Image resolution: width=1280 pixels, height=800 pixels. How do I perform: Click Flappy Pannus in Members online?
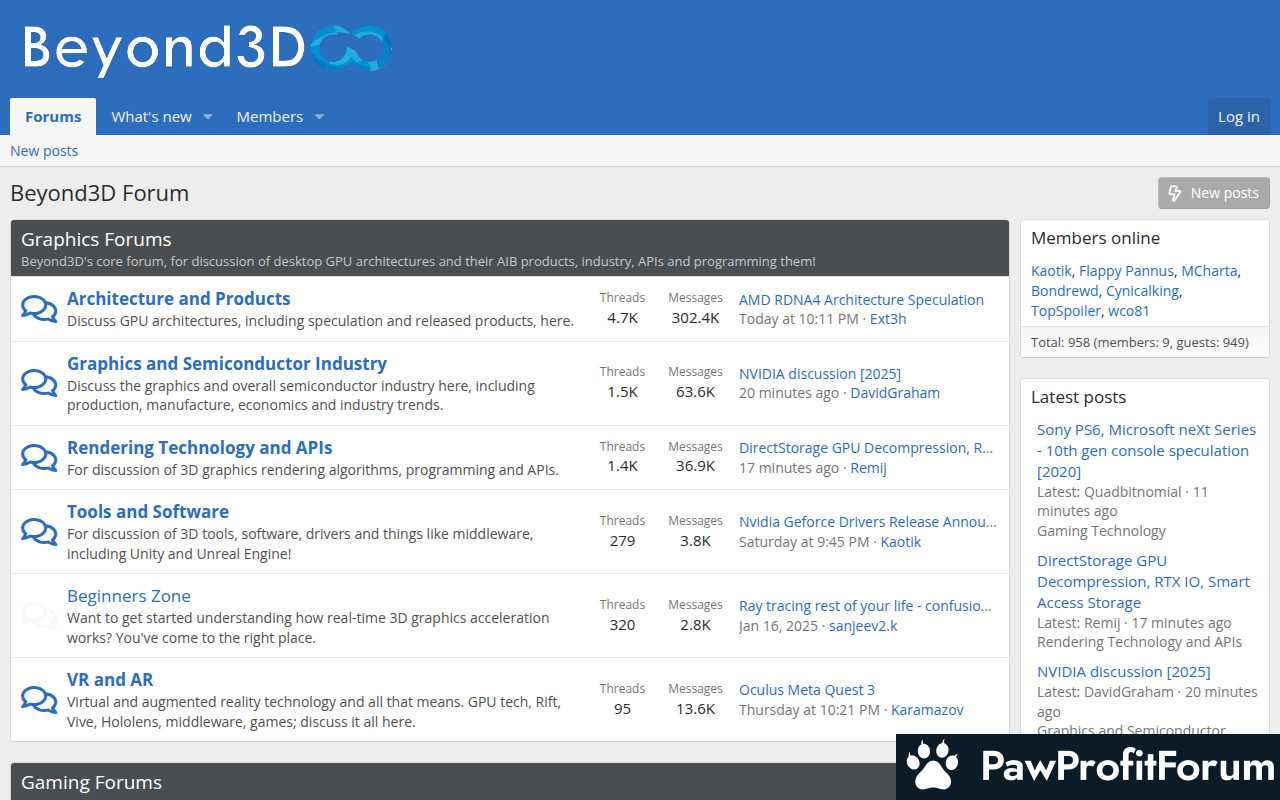[1126, 271]
